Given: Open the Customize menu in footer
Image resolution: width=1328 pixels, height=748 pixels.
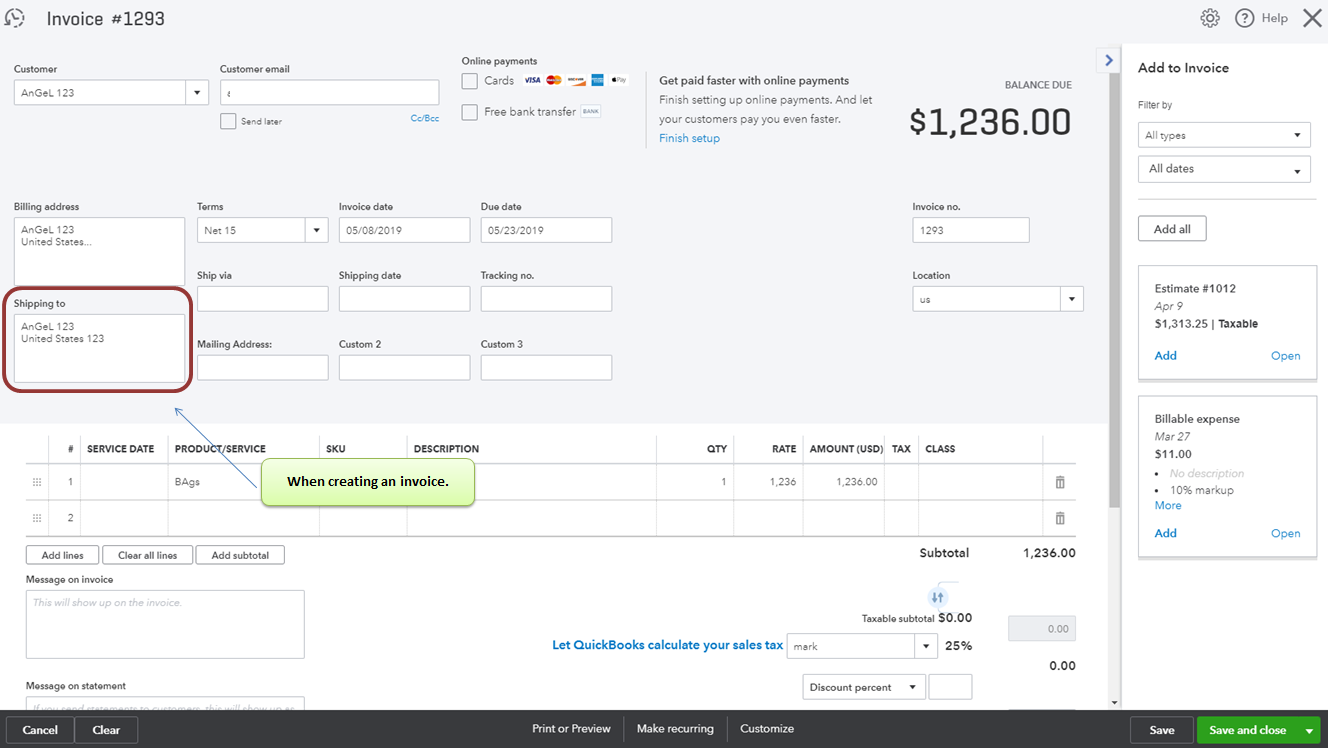Looking at the screenshot, I should 767,729.
